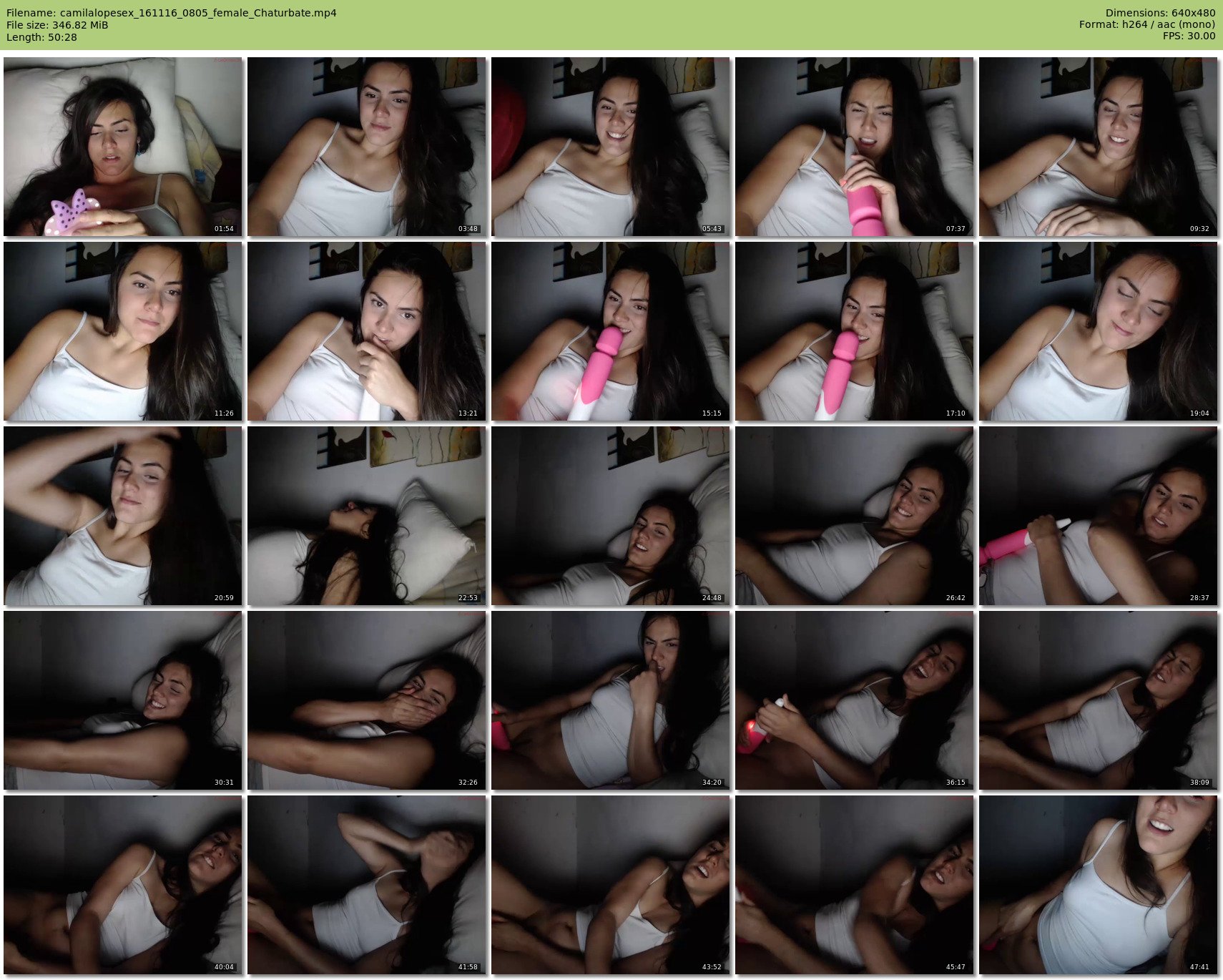The height and width of the screenshot is (980, 1223).
Task: Select the frame marked 32:26
Action: [x=366, y=700]
